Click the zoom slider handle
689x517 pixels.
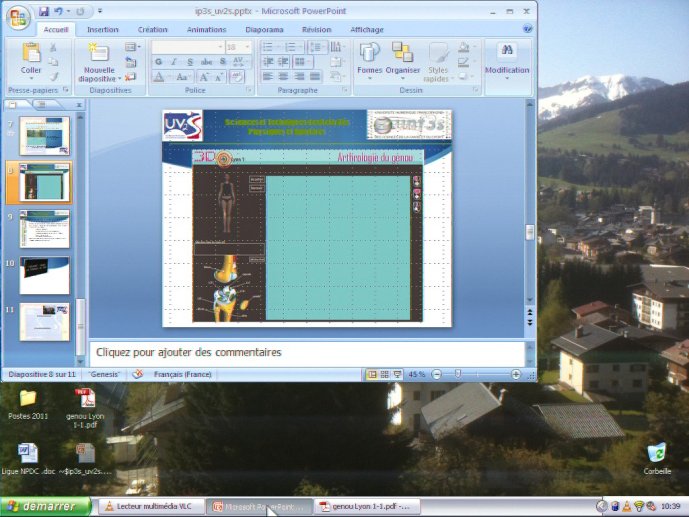click(457, 374)
